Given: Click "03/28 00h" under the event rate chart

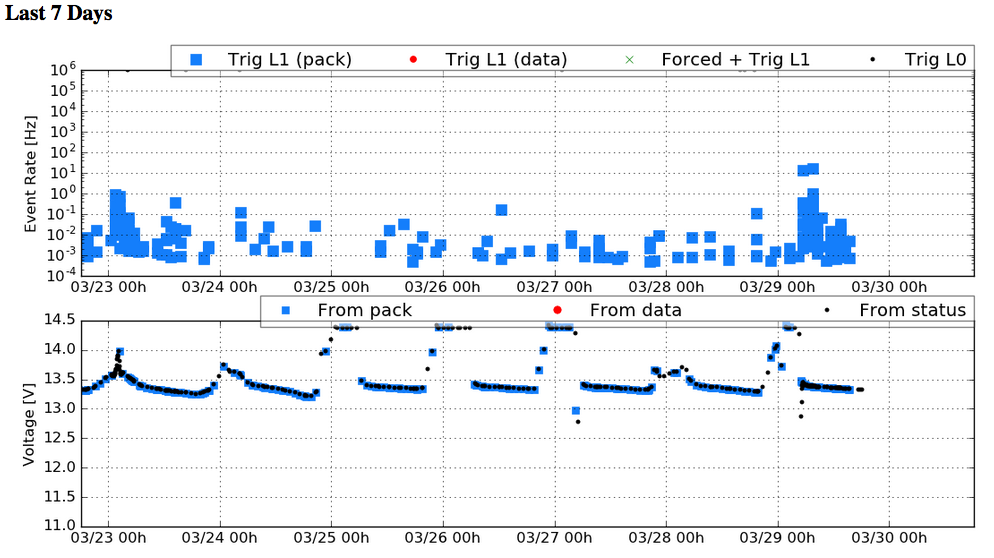Looking at the screenshot, I should tap(666, 287).
